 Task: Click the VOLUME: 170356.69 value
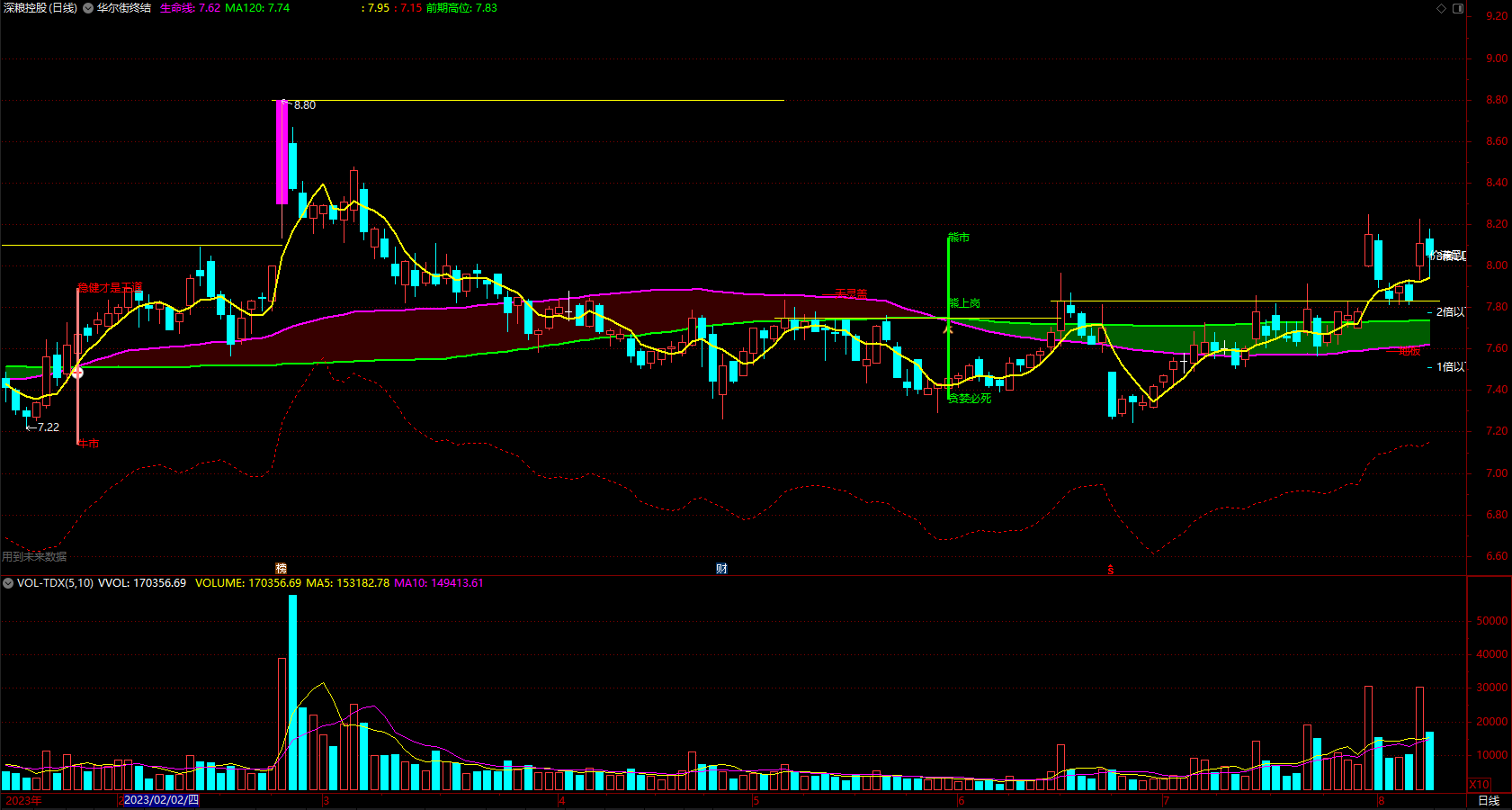click(x=248, y=583)
